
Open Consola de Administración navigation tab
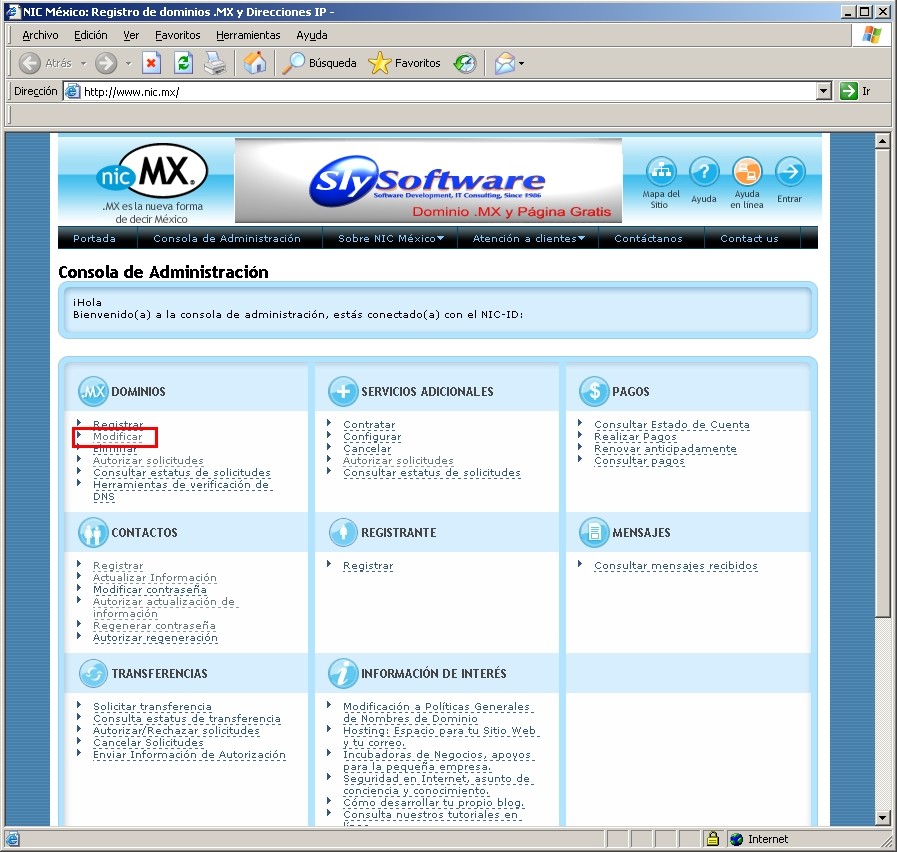227,238
